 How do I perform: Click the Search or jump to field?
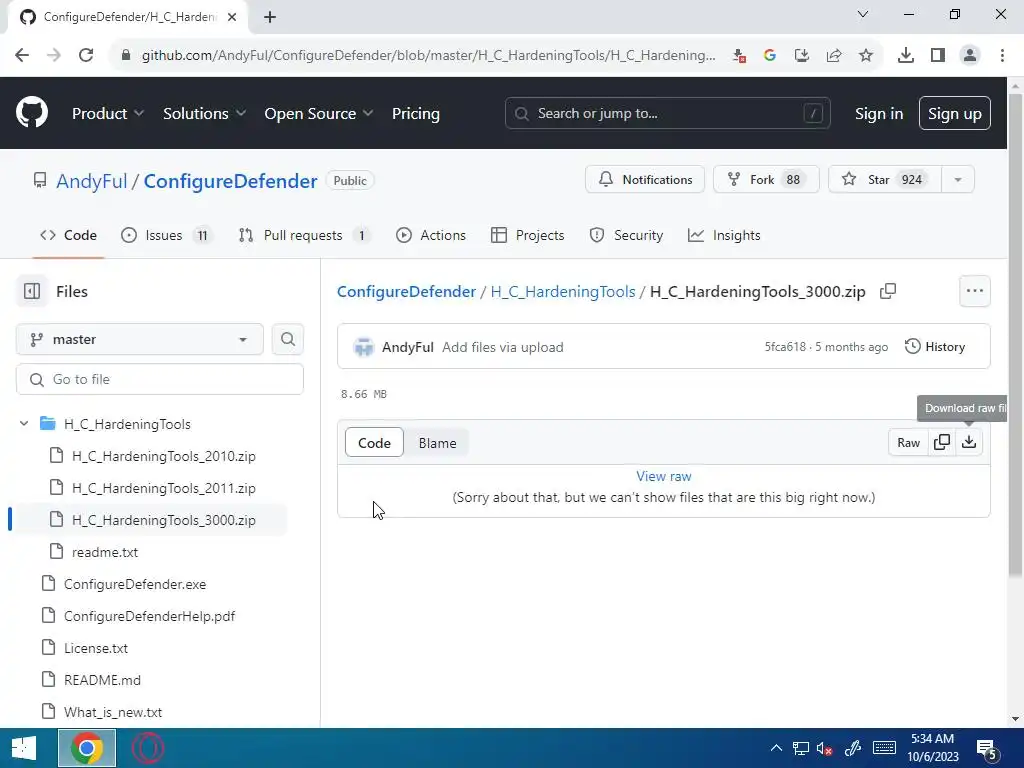click(x=667, y=114)
